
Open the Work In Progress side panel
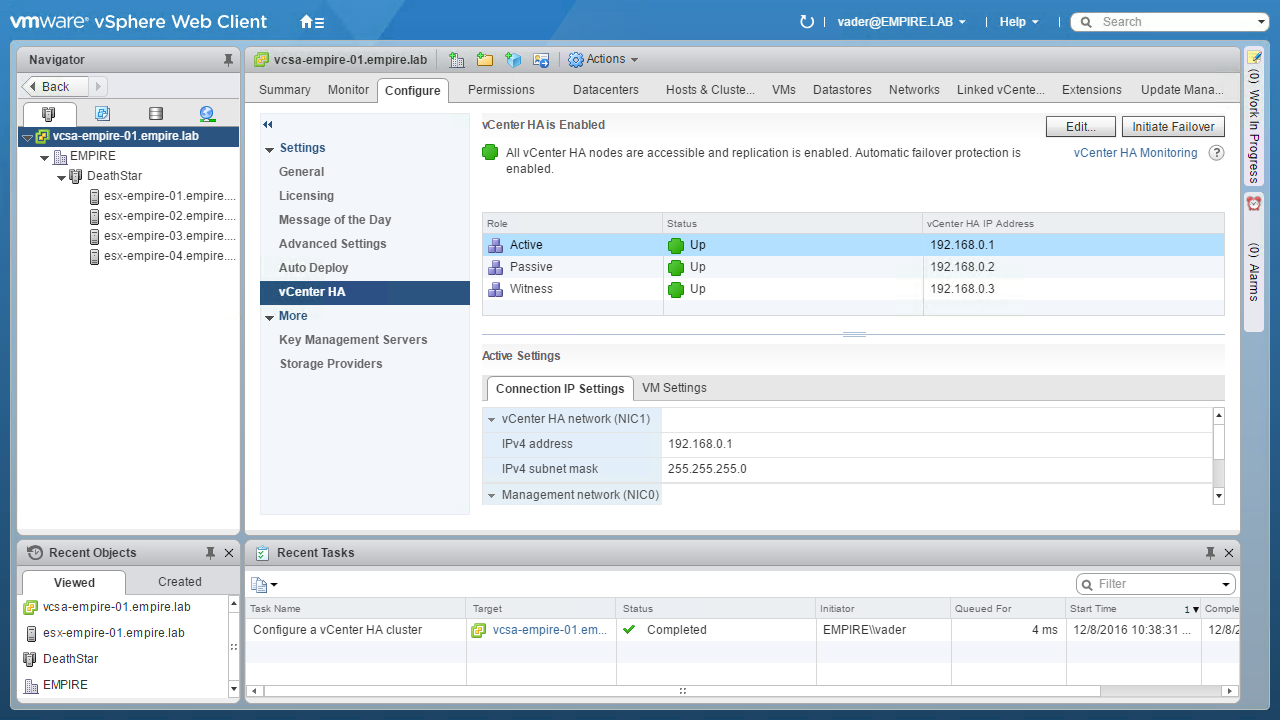point(1254,116)
